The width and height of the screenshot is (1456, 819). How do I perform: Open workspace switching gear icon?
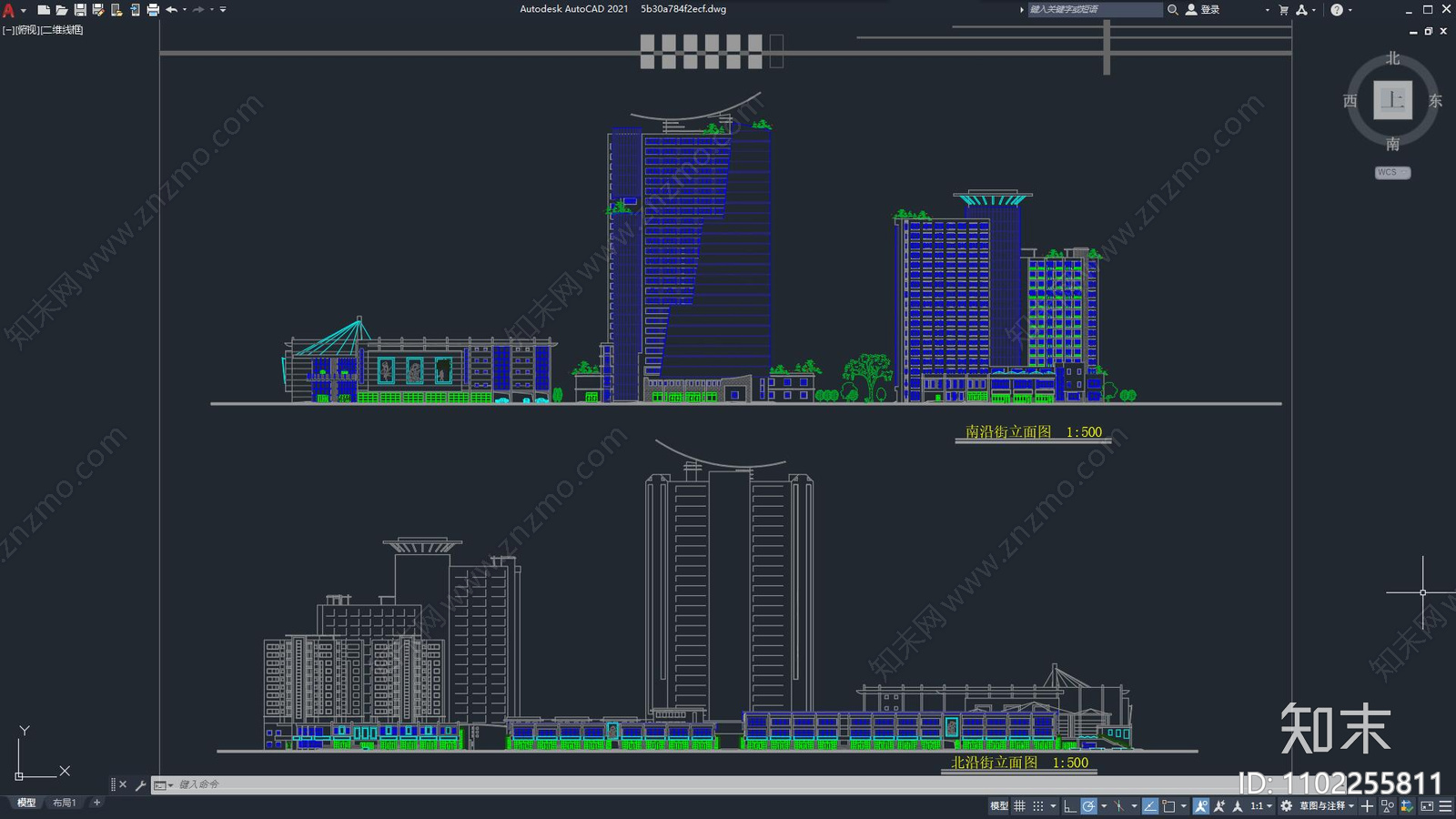click(x=1286, y=806)
